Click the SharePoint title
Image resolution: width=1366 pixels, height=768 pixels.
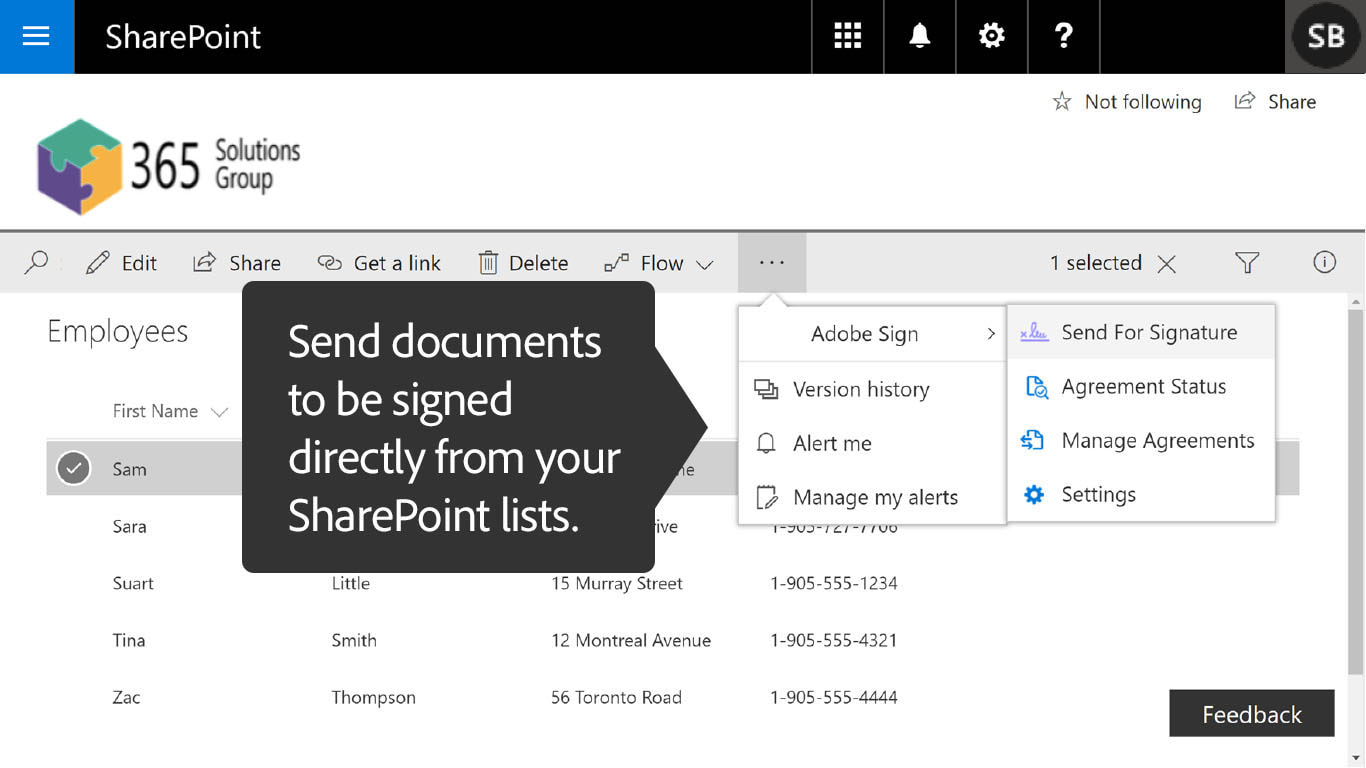(x=183, y=37)
